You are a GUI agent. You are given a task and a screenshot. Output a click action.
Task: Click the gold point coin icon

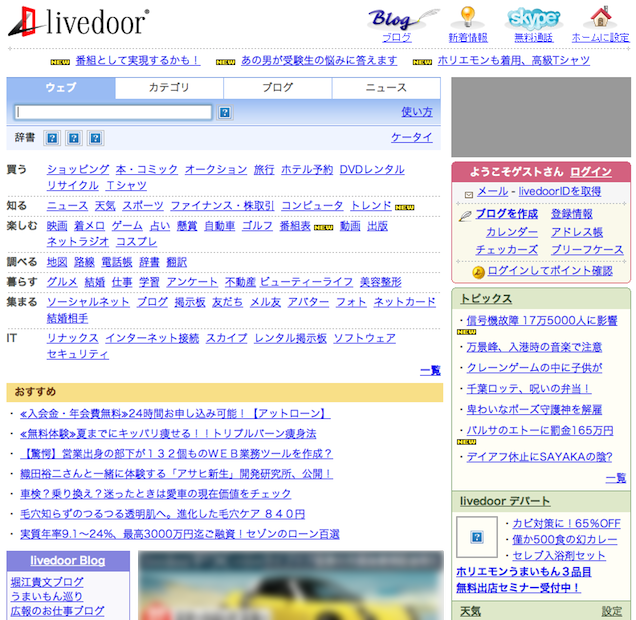click(x=479, y=272)
